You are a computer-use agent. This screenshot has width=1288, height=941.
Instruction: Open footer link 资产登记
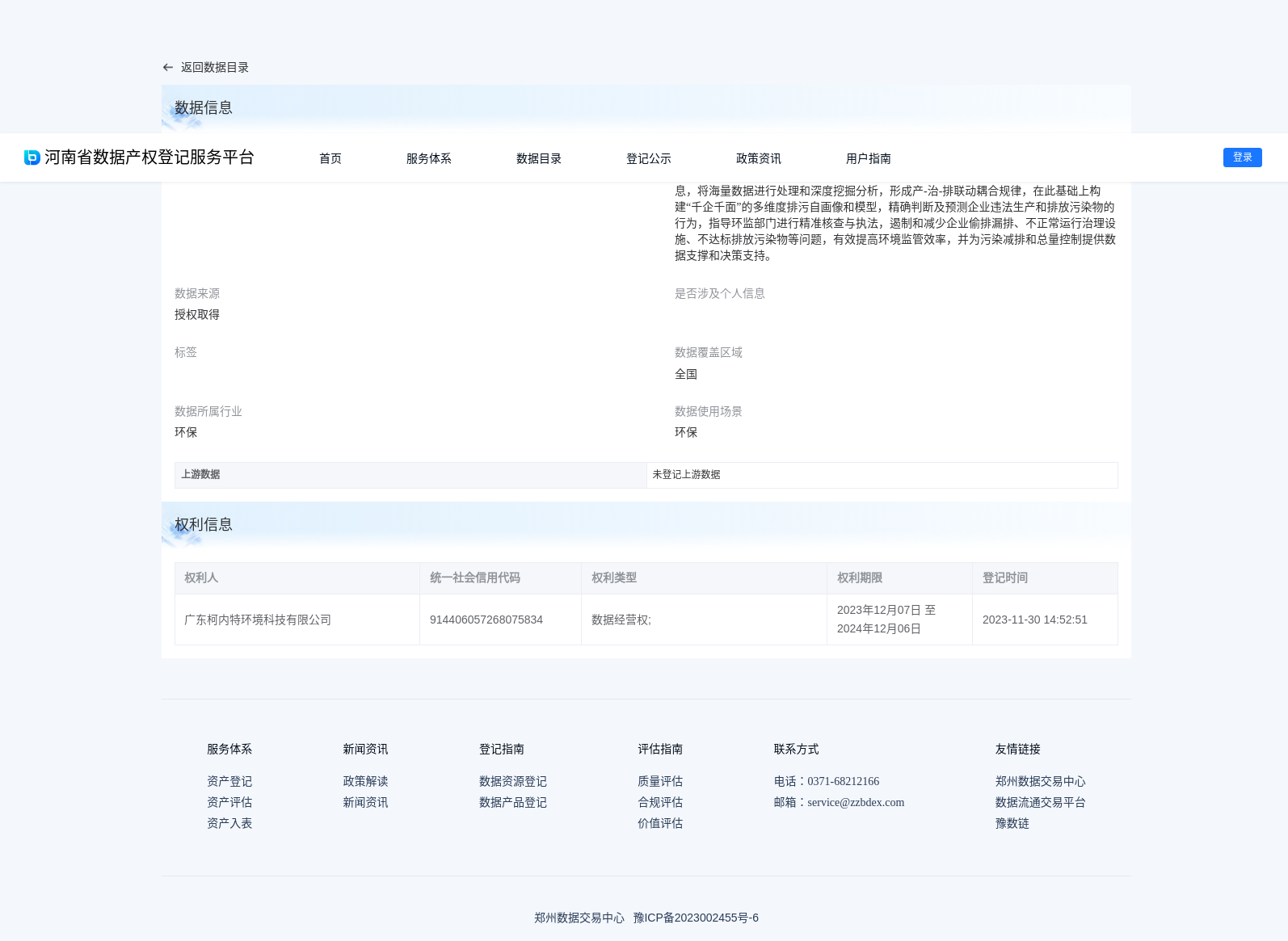(x=229, y=781)
